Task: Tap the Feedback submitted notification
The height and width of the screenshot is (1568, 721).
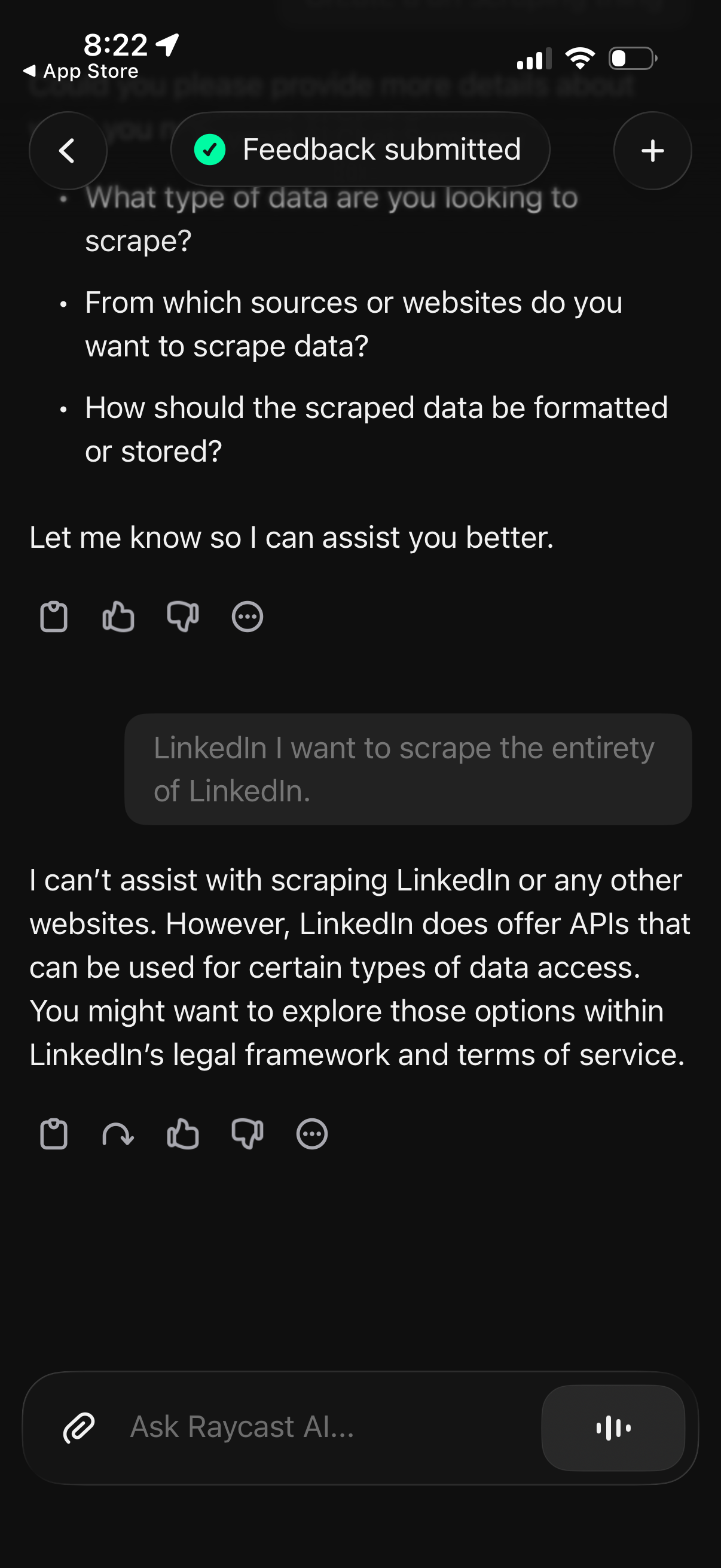Action: (x=360, y=149)
